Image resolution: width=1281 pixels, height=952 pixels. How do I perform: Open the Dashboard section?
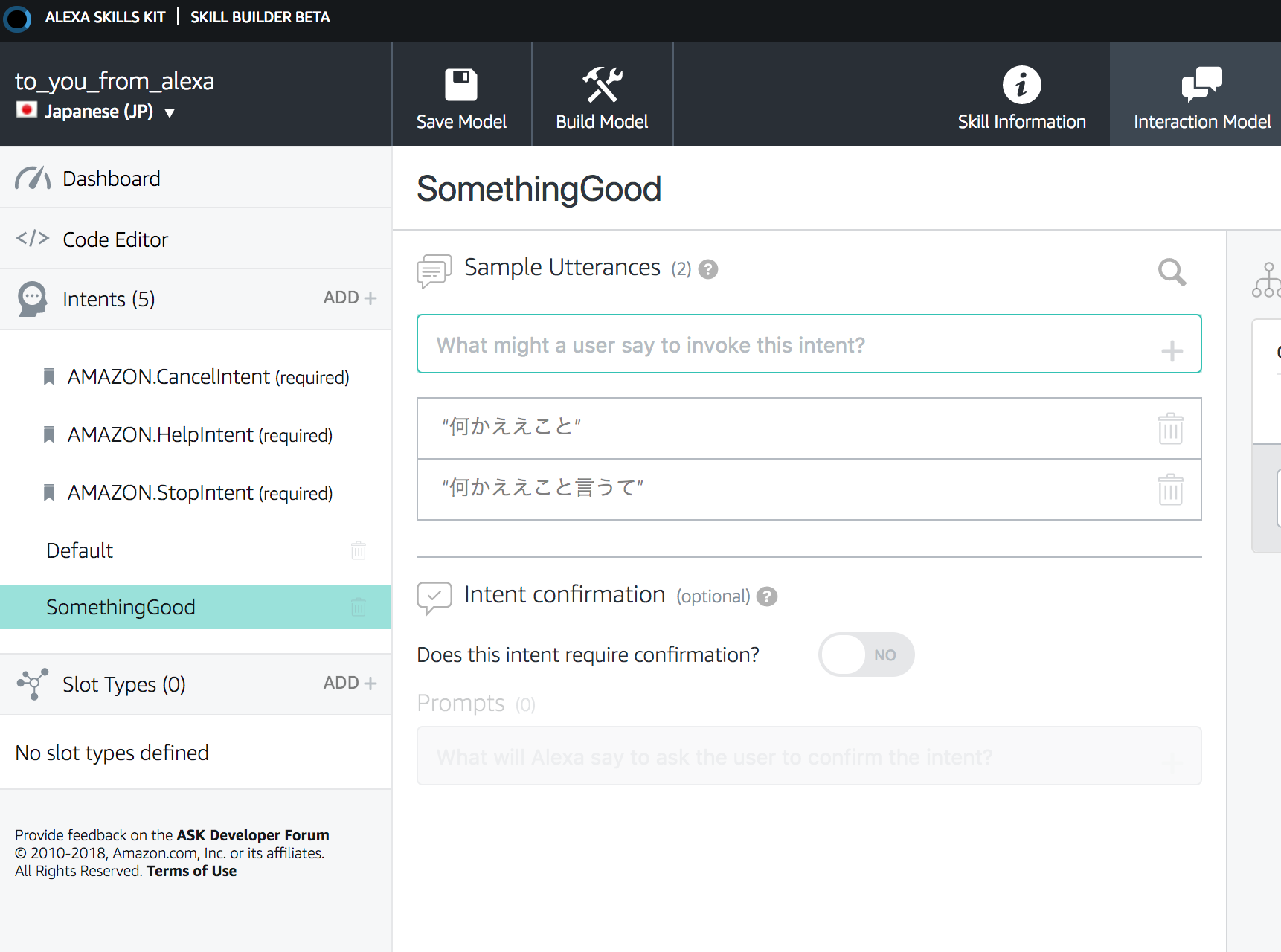point(196,178)
